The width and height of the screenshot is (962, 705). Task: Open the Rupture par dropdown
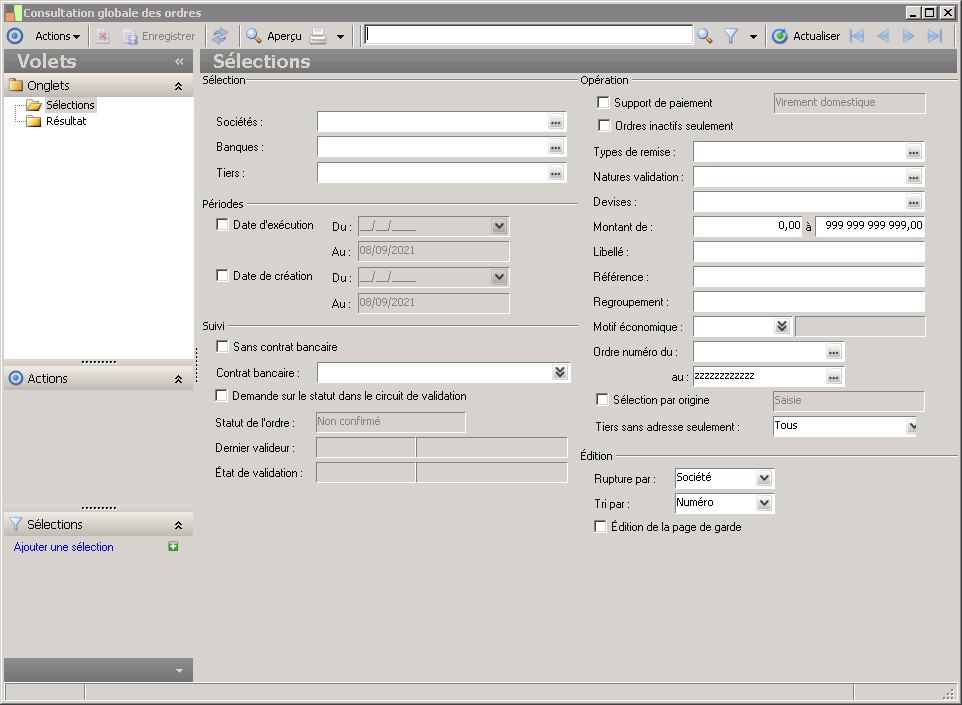click(764, 478)
